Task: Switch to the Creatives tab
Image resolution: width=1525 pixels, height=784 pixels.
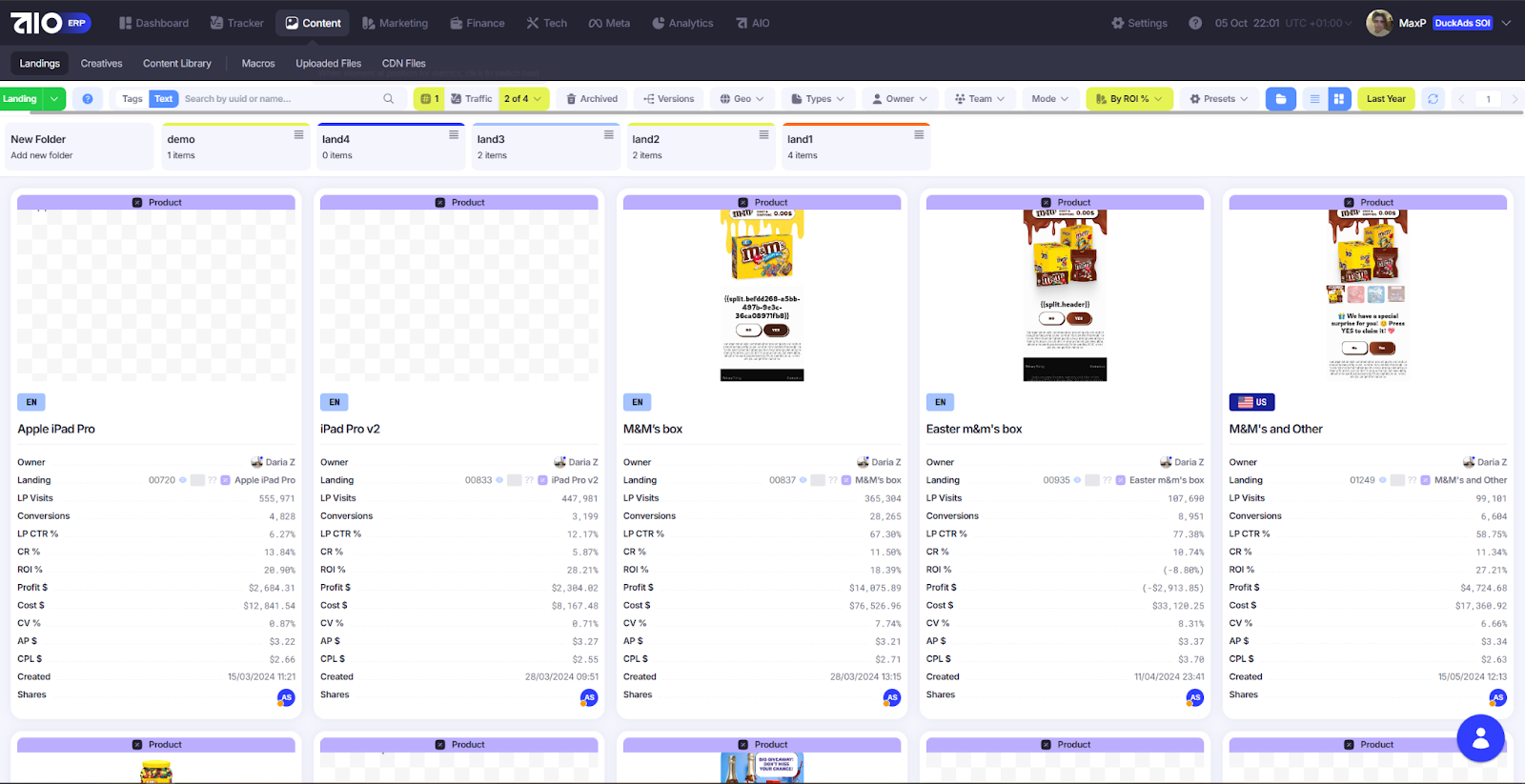Action: pyautogui.click(x=101, y=64)
